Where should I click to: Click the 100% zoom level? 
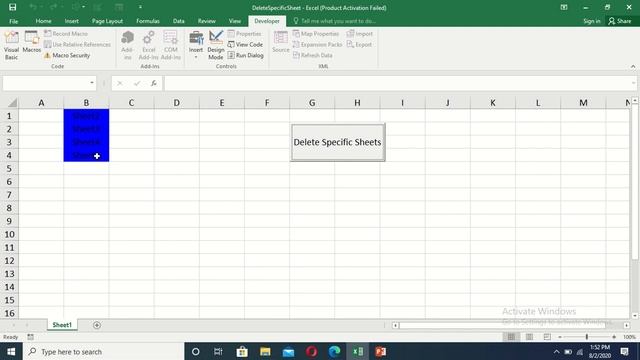click(x=629, y=337)
